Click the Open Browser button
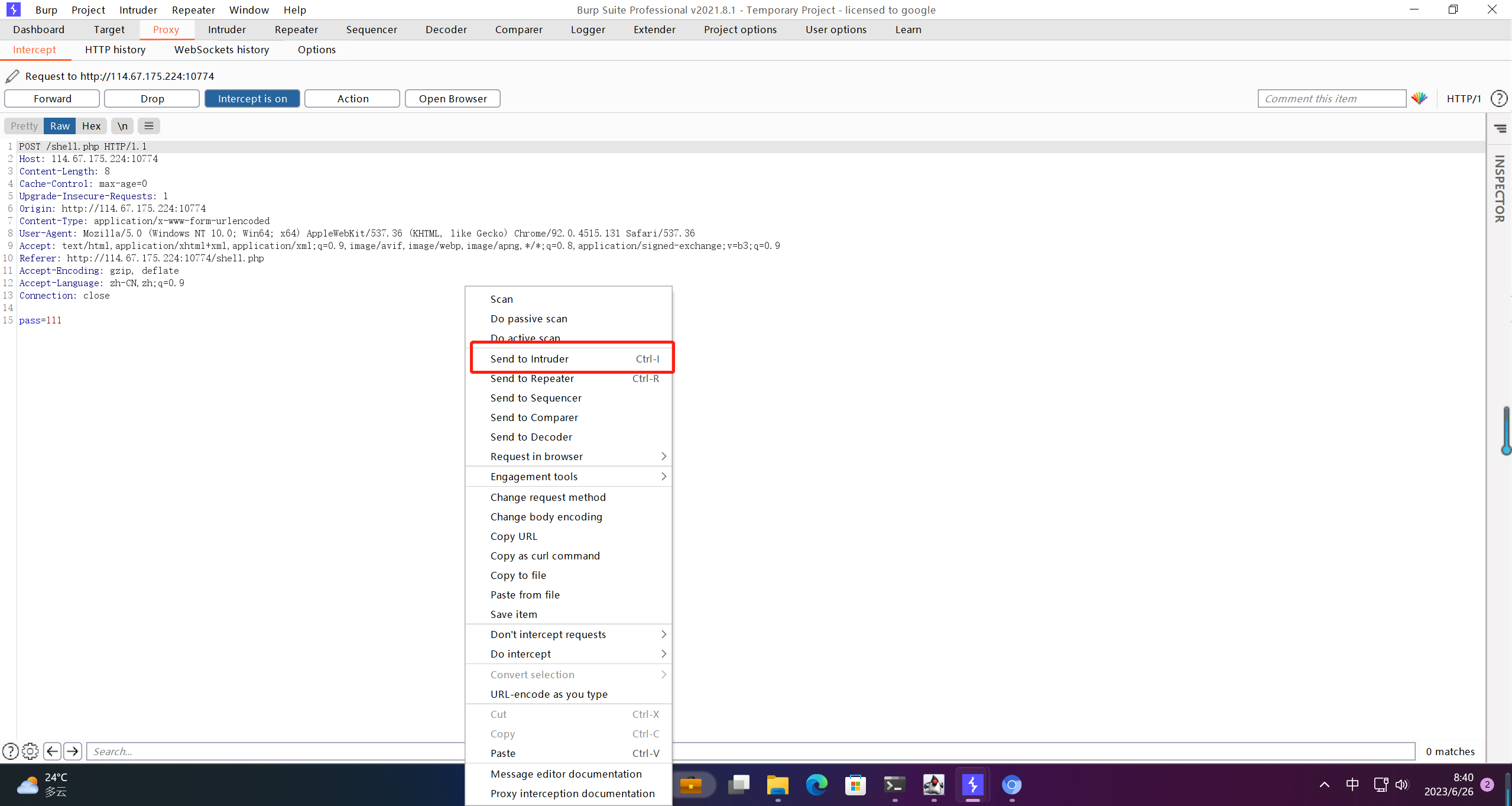Screen dimensions: 1512x806 [x=452, y=98]
